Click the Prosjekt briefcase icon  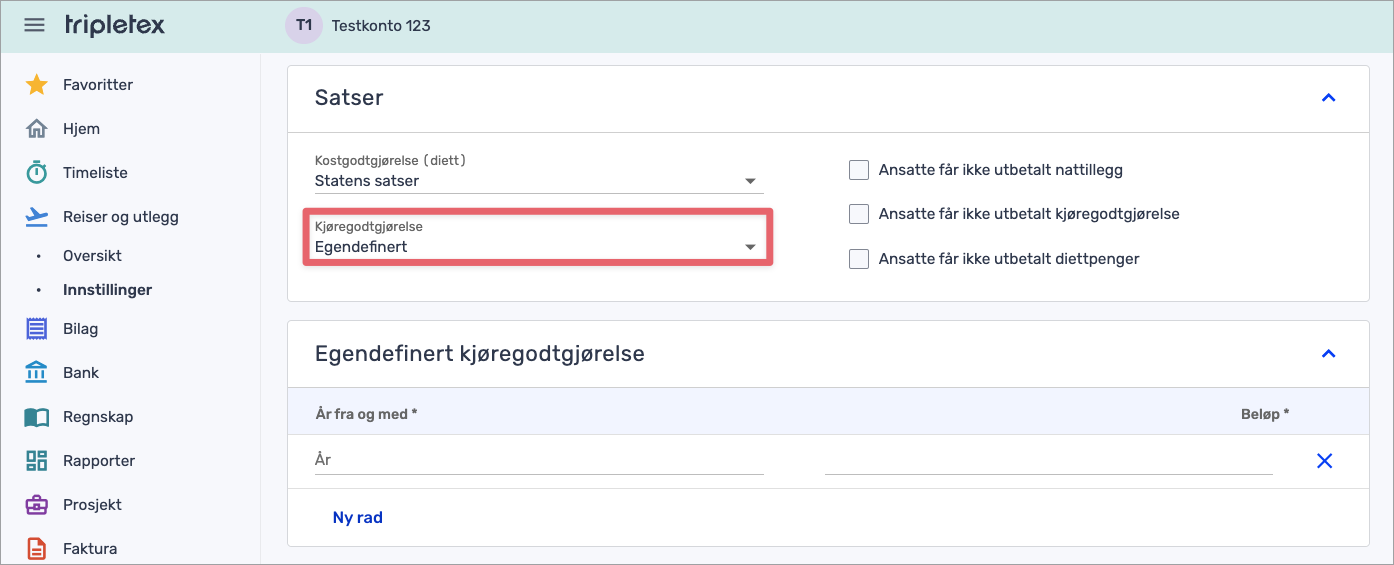37,505
